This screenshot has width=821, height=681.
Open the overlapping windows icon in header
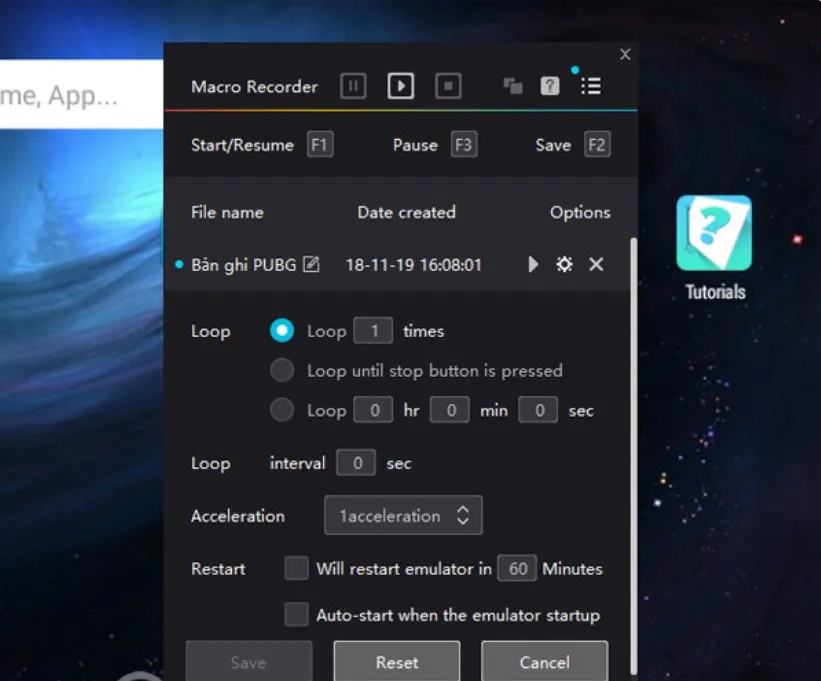(513, 86)
